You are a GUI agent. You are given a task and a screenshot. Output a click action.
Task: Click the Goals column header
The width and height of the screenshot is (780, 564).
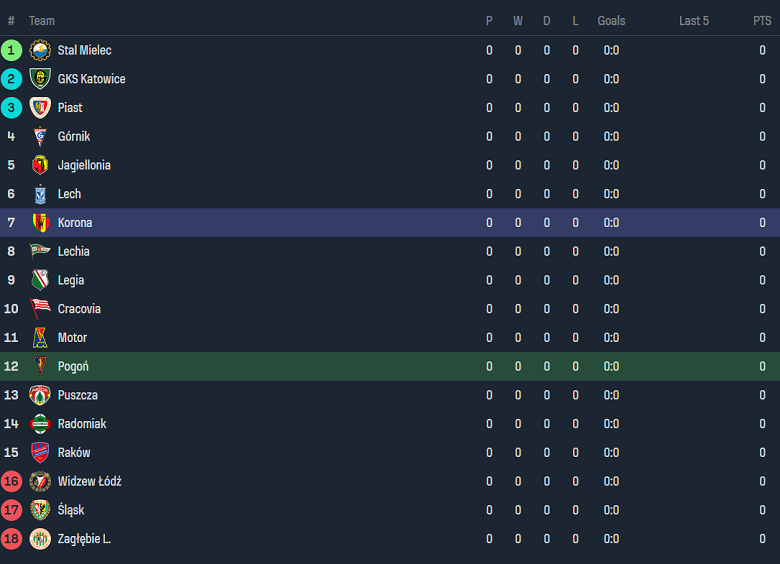pos(611,21)
